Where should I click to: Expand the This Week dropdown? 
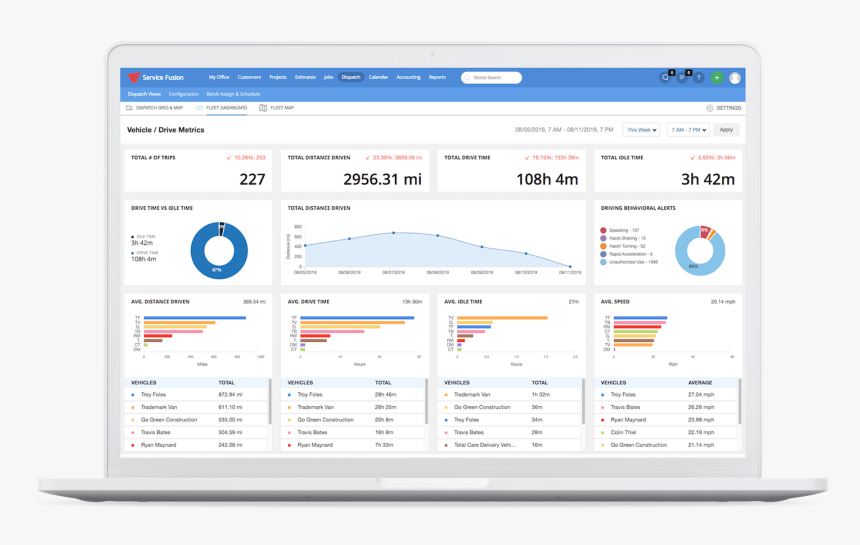641,130
